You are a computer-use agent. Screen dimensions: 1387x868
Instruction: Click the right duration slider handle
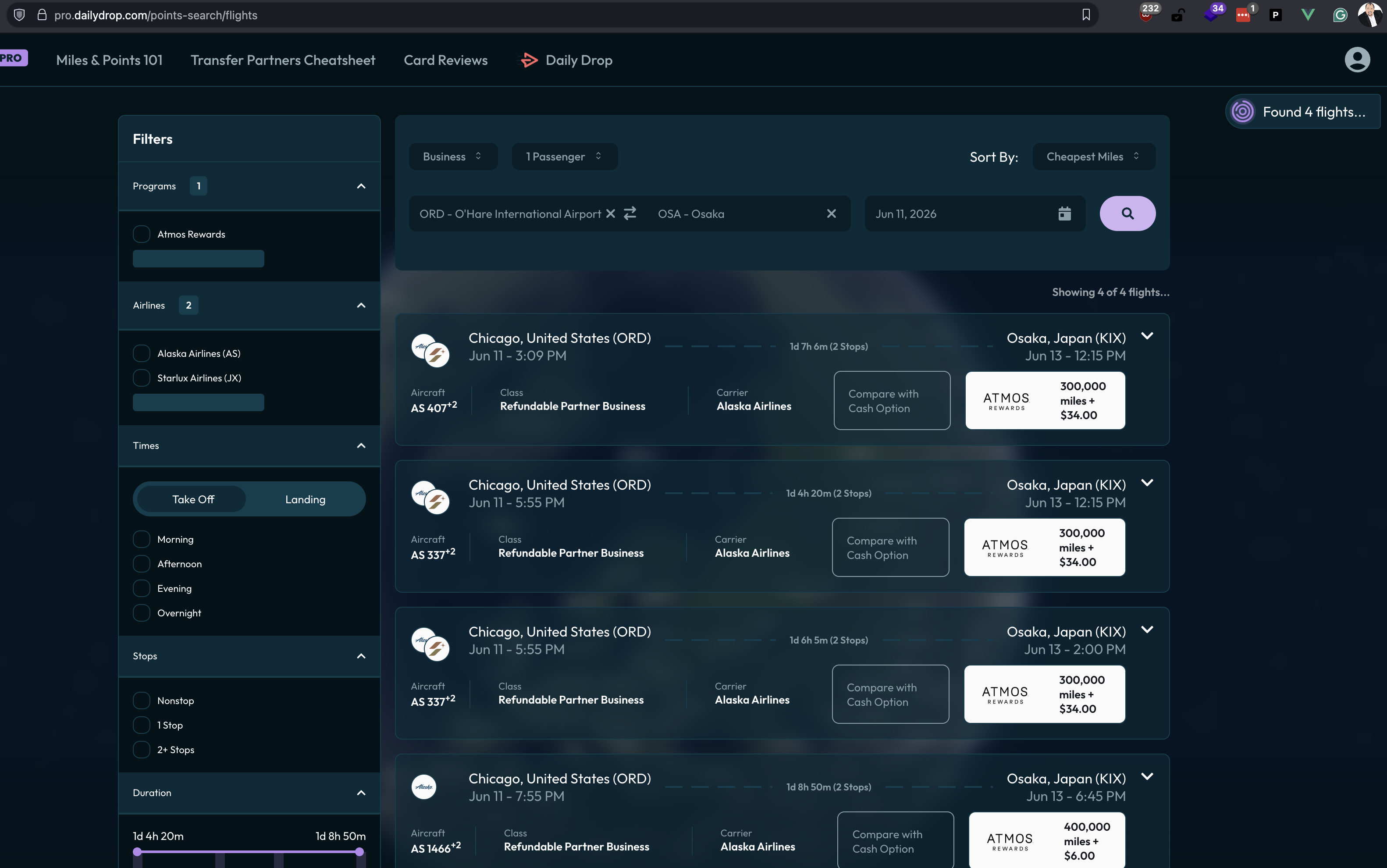[x=359, y=852]
